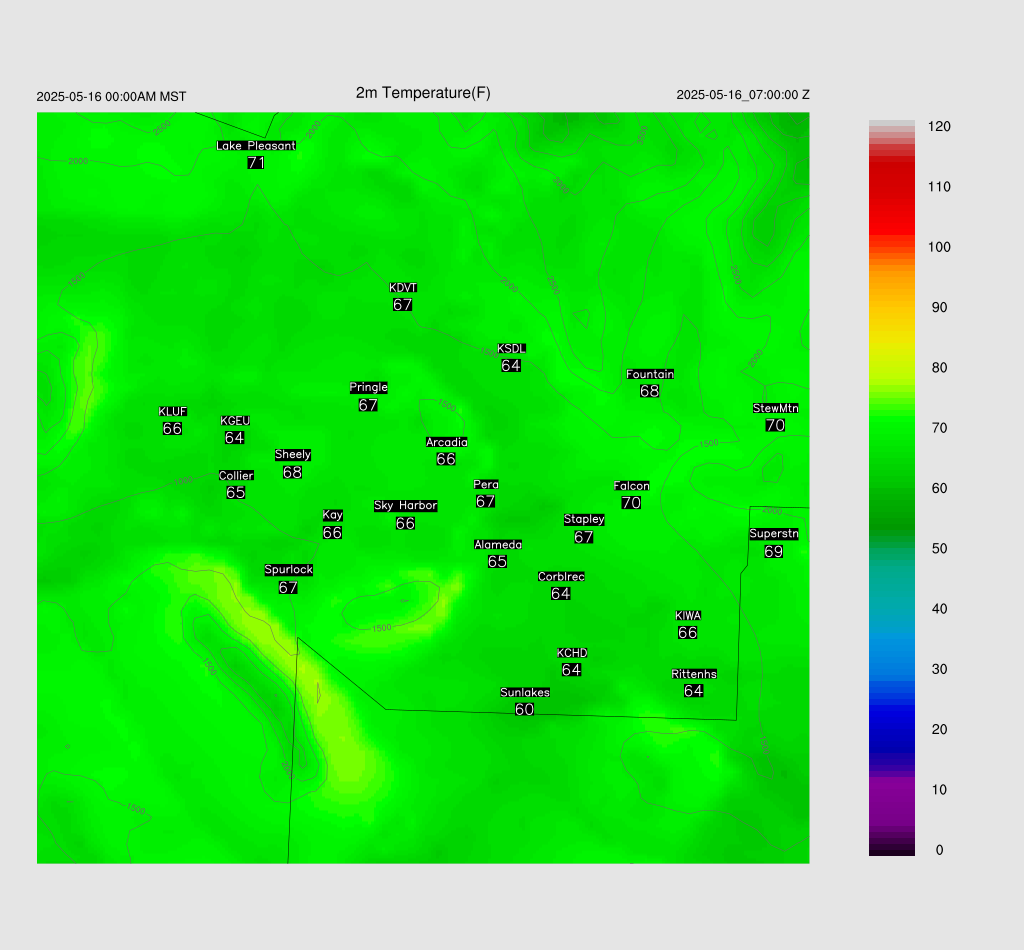
Task: Click the Collier station label
Action: coord(236,475)
